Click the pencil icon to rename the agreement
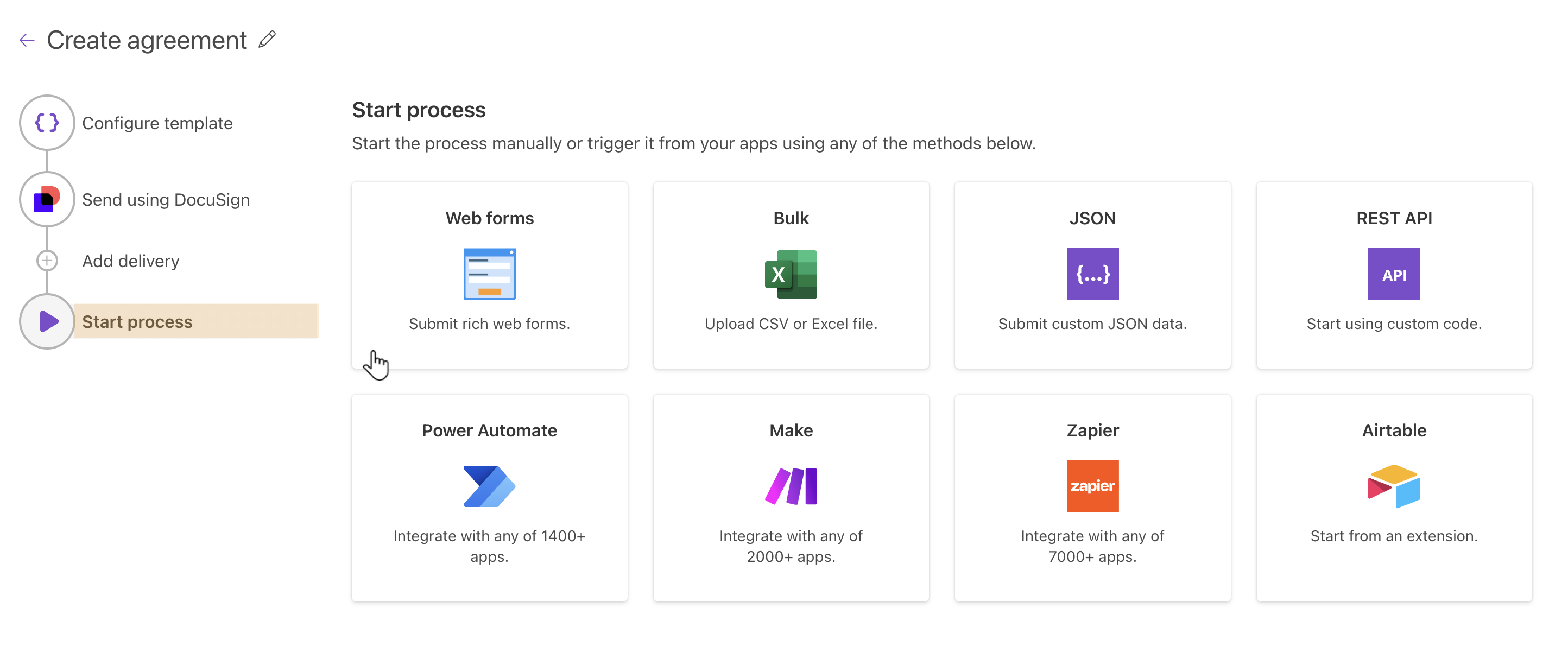This screenshot has width=1568, height=646. pos(266,40)
